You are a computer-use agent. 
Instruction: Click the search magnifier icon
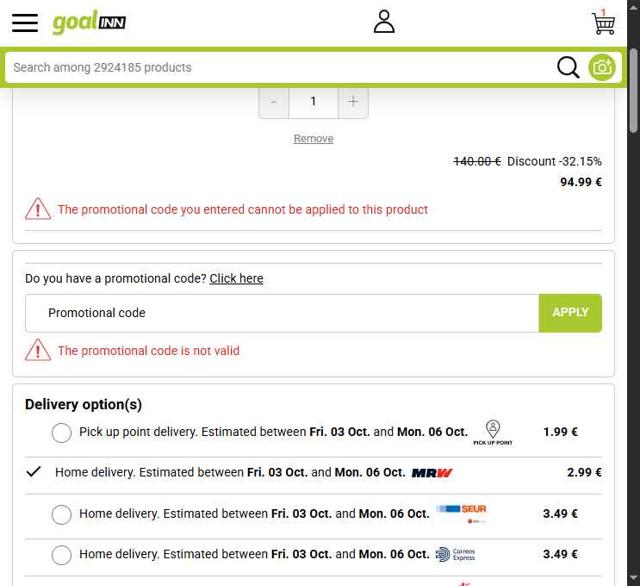[x=568, y=67]
